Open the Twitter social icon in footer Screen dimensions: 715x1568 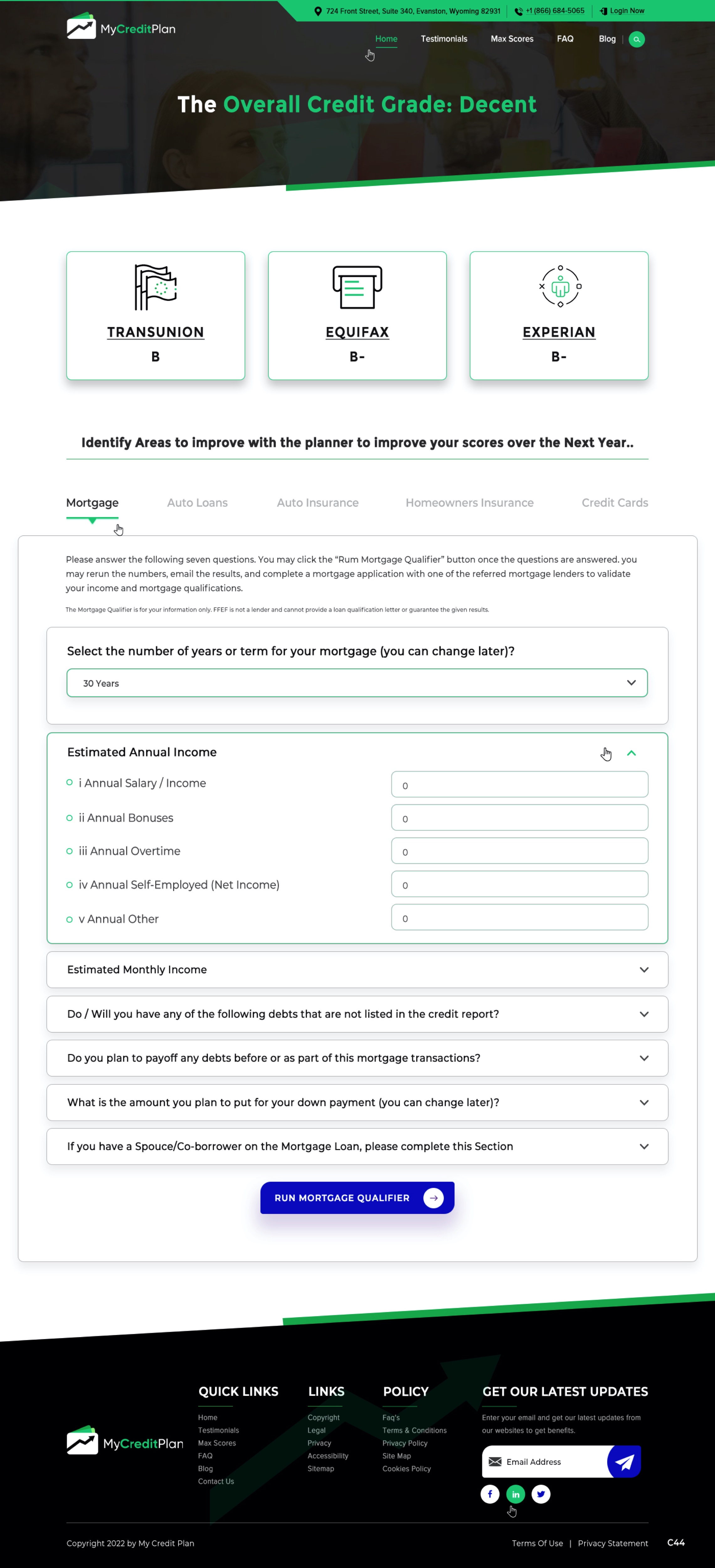coord(541,1494)
